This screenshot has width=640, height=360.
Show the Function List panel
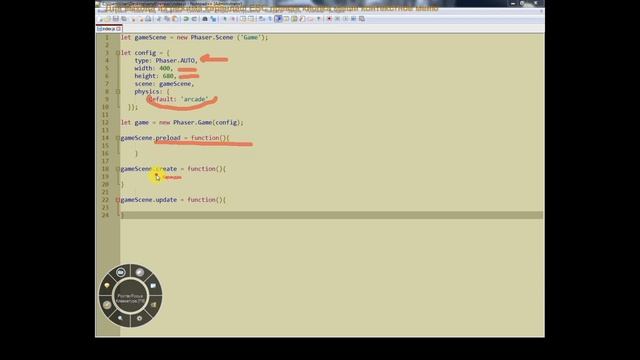[x=302, y=19]
